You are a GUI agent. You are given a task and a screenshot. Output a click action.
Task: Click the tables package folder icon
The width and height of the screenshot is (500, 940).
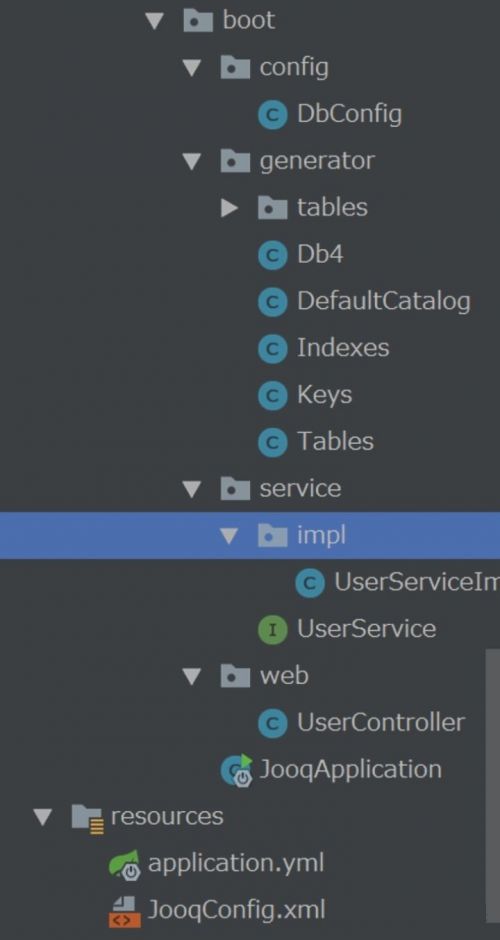coord(273,208)
